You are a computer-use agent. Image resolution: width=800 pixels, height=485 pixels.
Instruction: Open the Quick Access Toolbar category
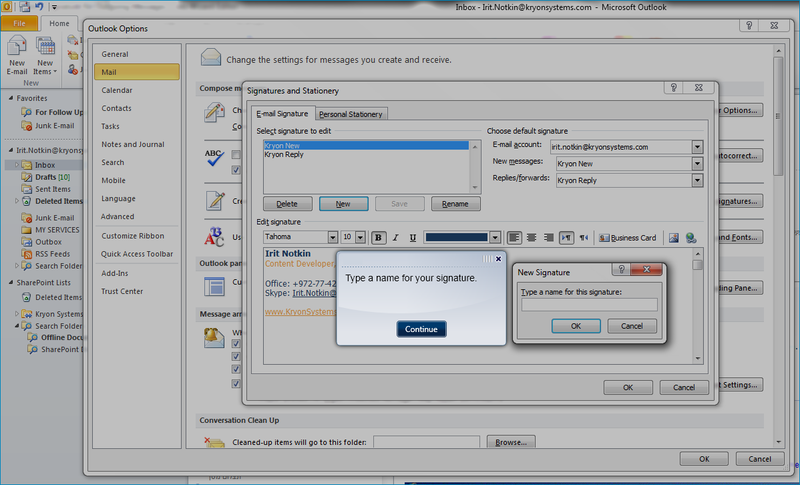coord(136,254)
